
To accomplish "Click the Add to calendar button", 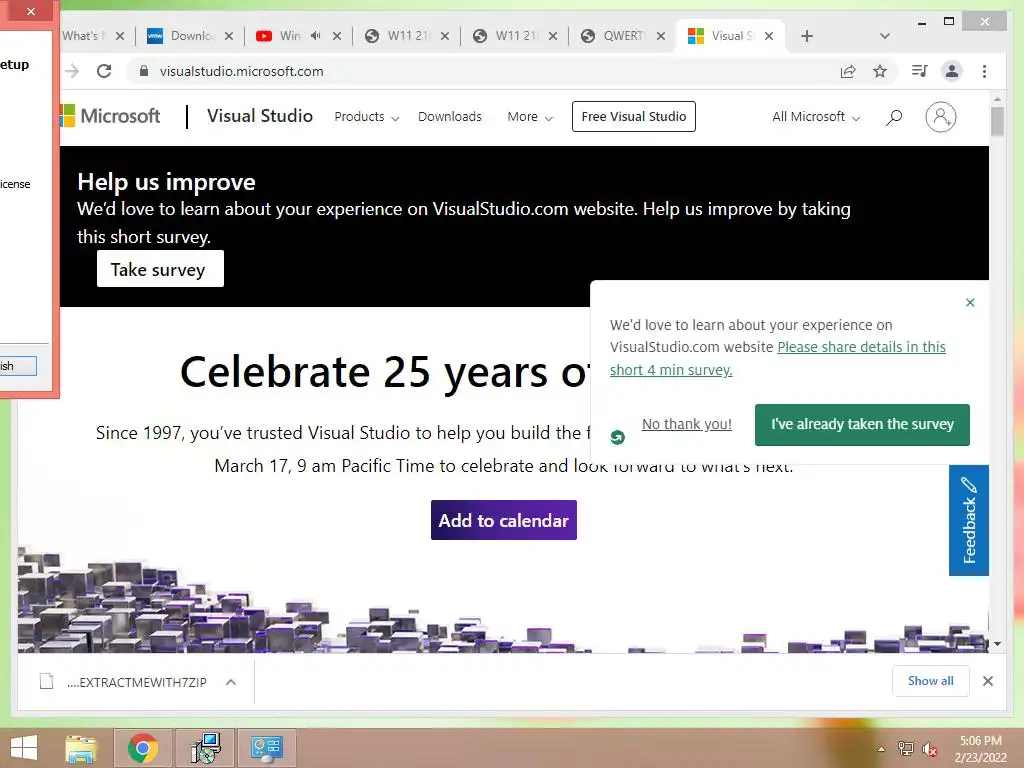I will pos(504,520).
